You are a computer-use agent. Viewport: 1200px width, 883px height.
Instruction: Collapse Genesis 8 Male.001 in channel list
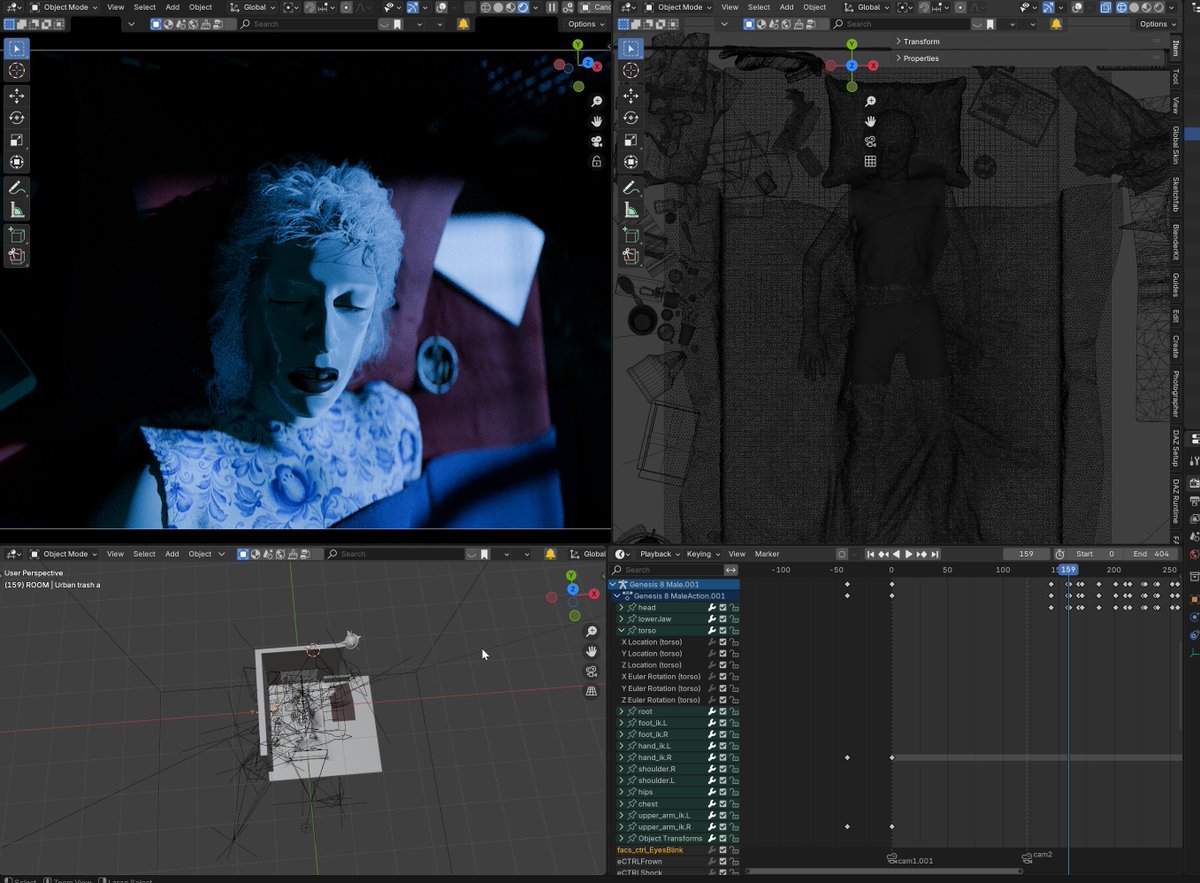tap(613, 584)
